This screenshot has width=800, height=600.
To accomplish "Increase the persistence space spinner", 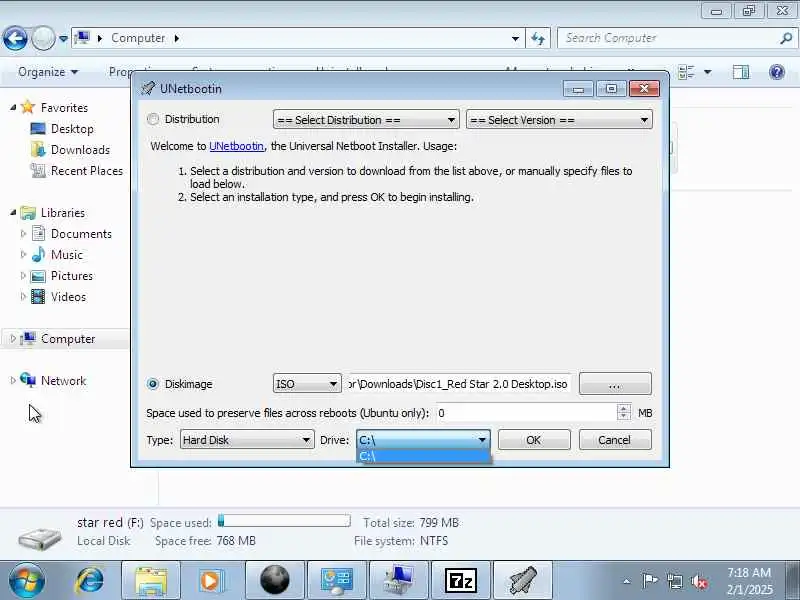I will (x=623, y=408).
